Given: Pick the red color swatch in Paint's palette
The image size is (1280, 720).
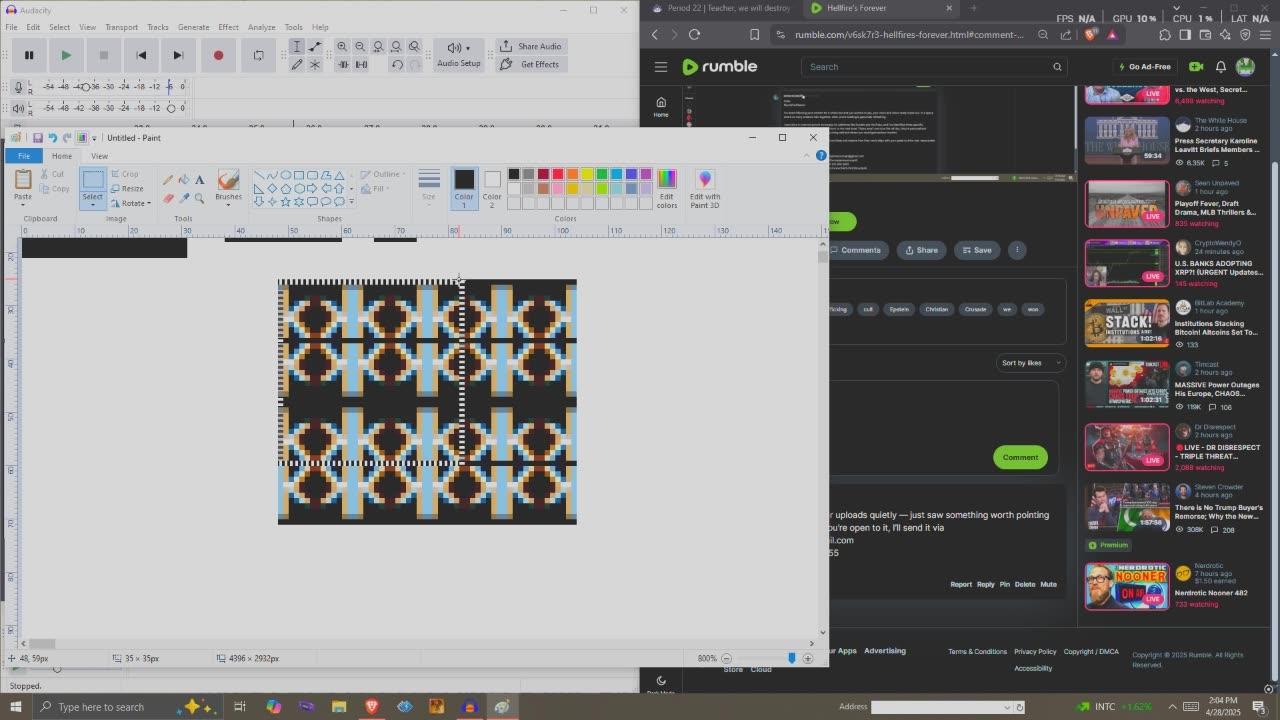Looking at the screenshot, I should coord(558,174).
